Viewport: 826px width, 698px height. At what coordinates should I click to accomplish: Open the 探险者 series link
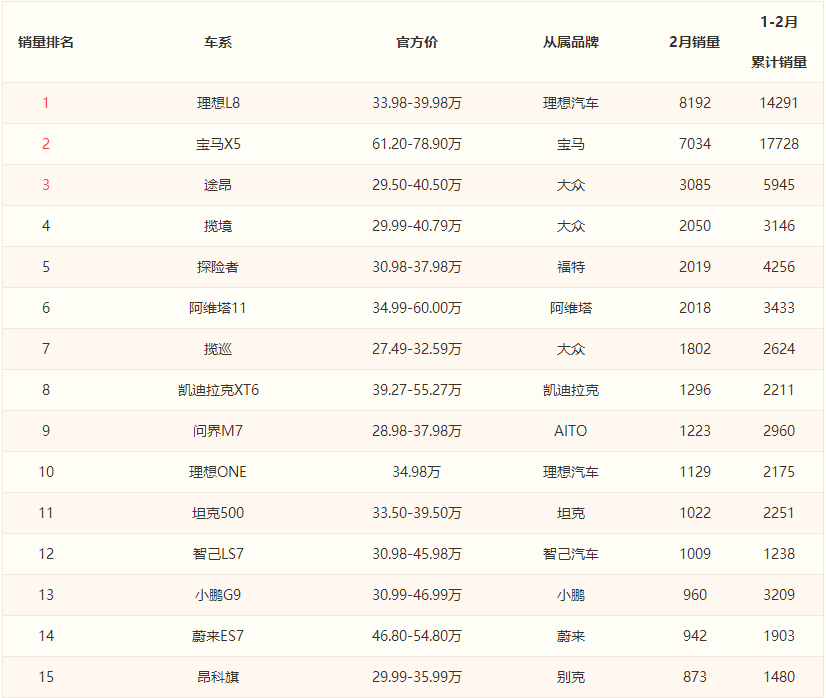(218, 267)
